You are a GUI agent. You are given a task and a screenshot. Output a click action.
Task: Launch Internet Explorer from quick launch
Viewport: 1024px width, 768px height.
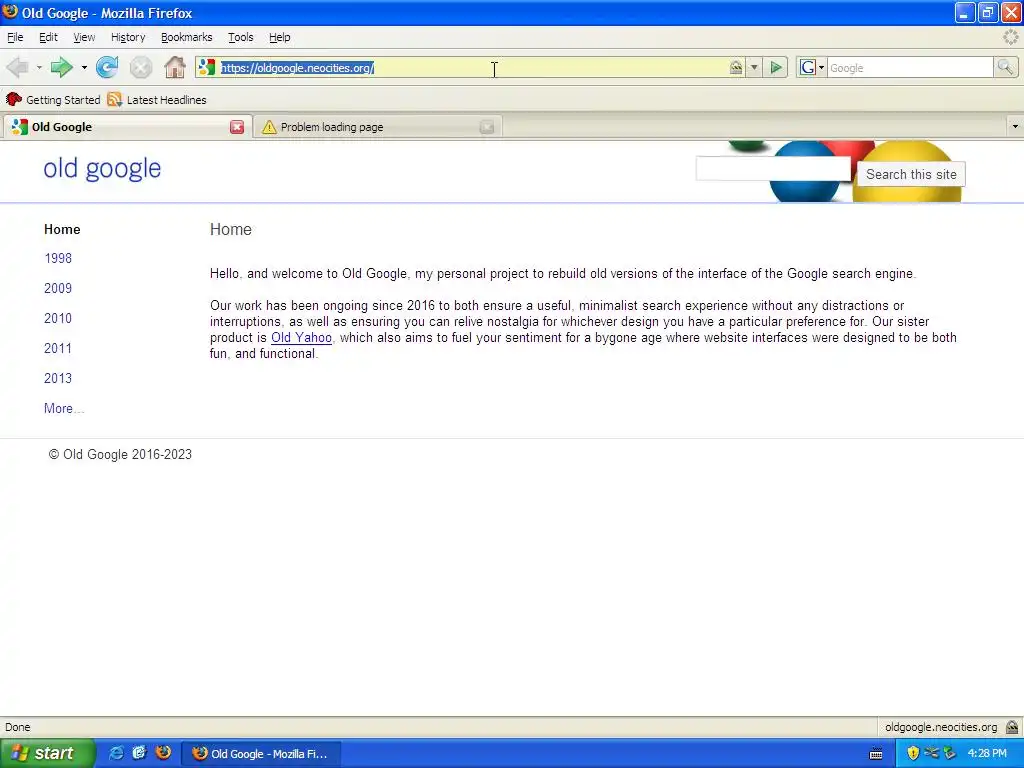[x=116, y=753]
